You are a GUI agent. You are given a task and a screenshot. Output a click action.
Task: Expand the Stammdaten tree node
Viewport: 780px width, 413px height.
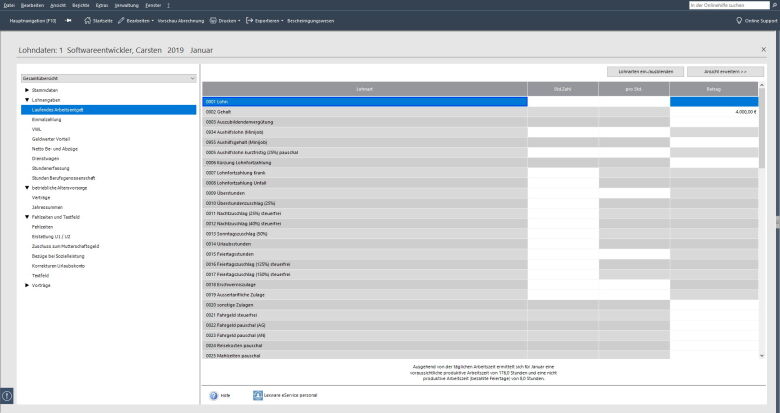pos(27,90)
